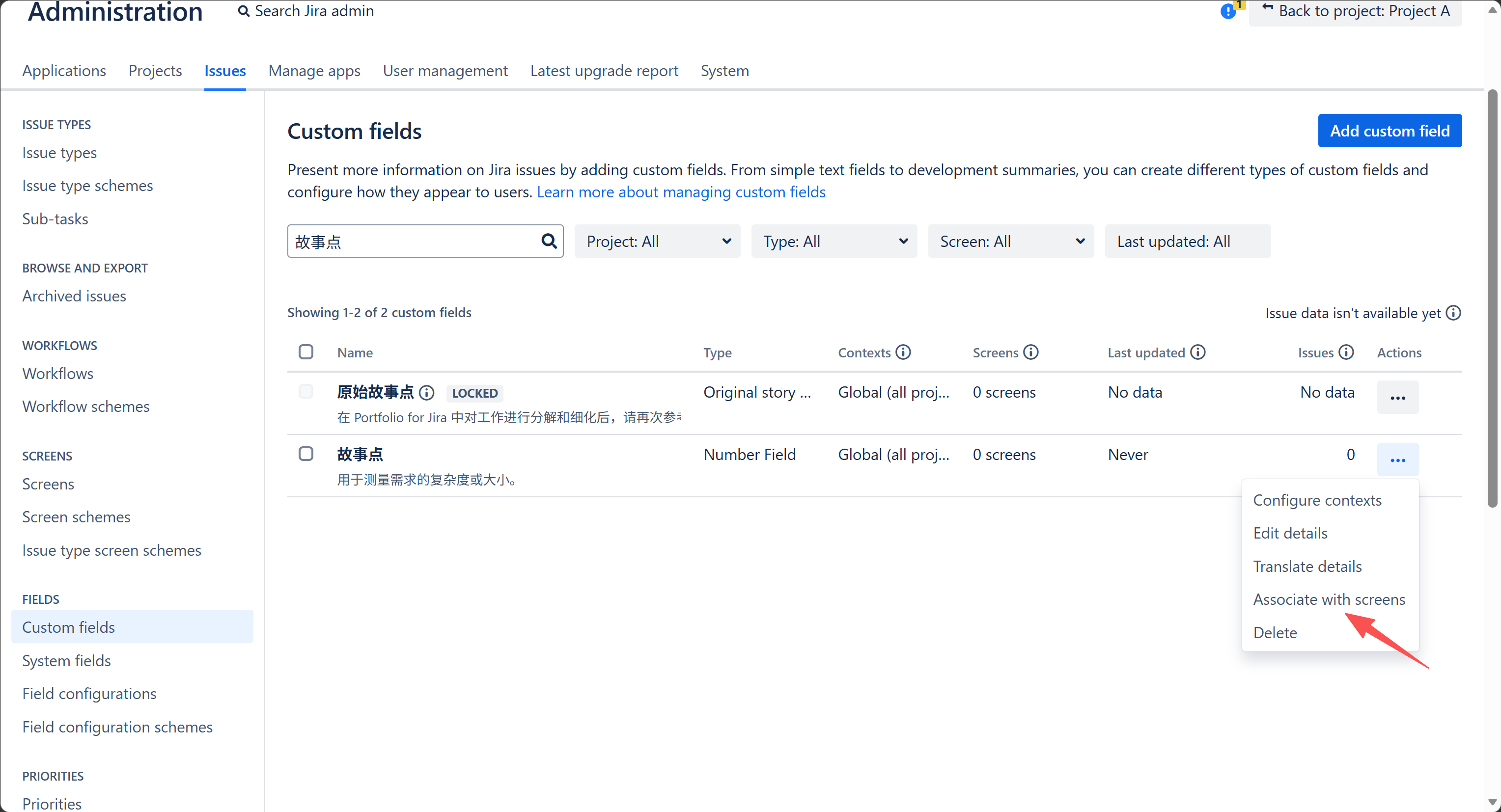Expand the Screen: All filter dropdown
The image size is (1501, 812).
click(x=1011, y=241)
